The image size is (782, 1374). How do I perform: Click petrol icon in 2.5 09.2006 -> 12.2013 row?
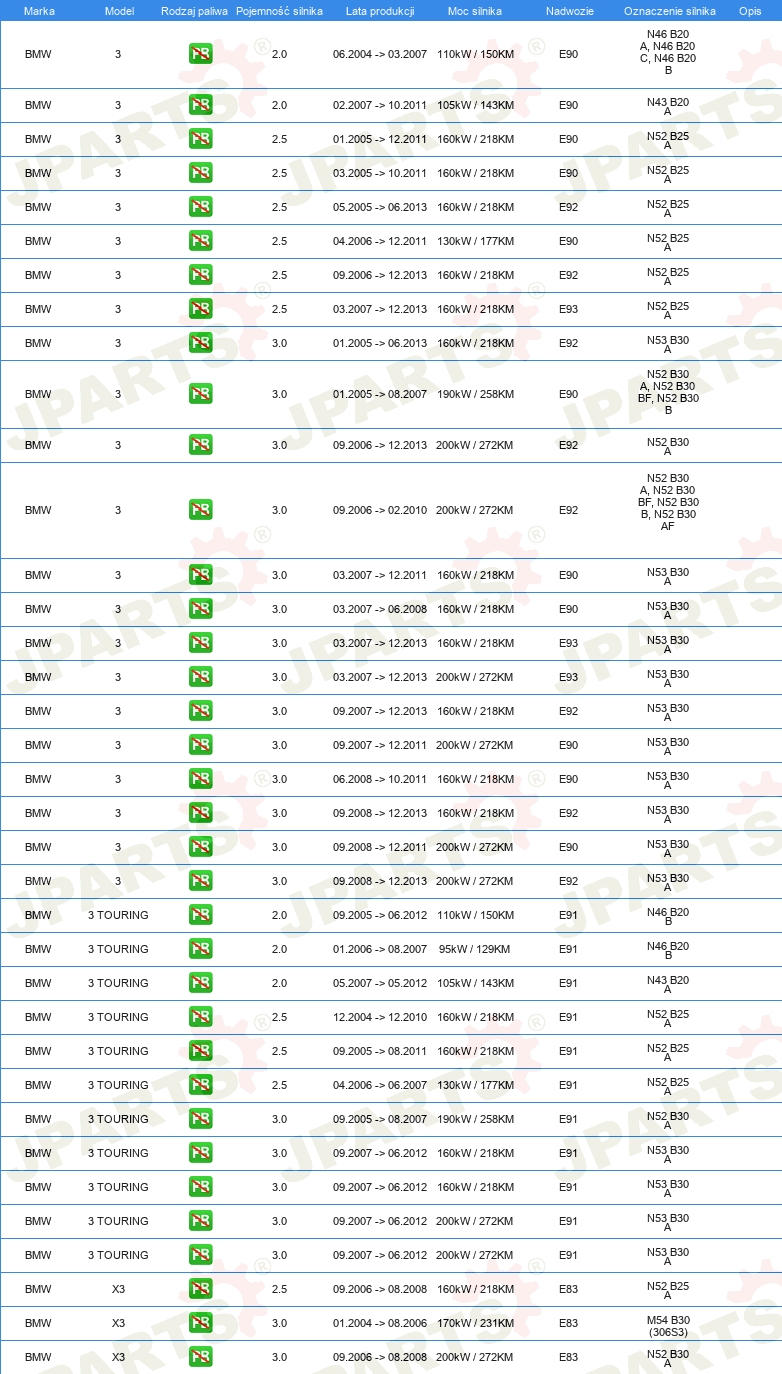(x=200, y=275)
